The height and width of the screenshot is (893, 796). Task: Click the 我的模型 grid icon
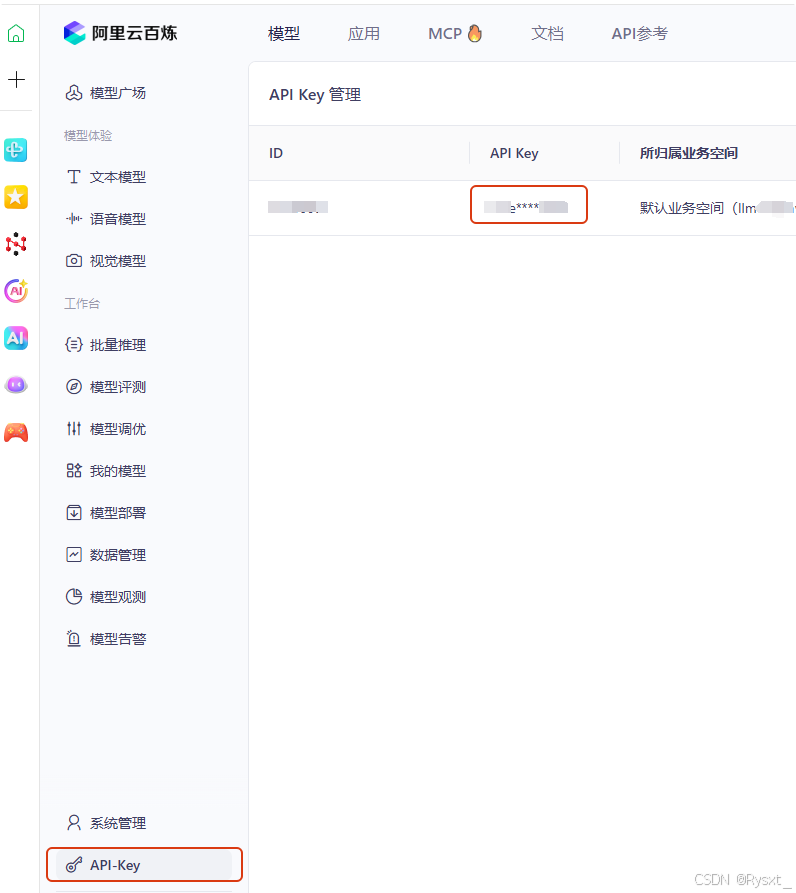tap(73, 470)
